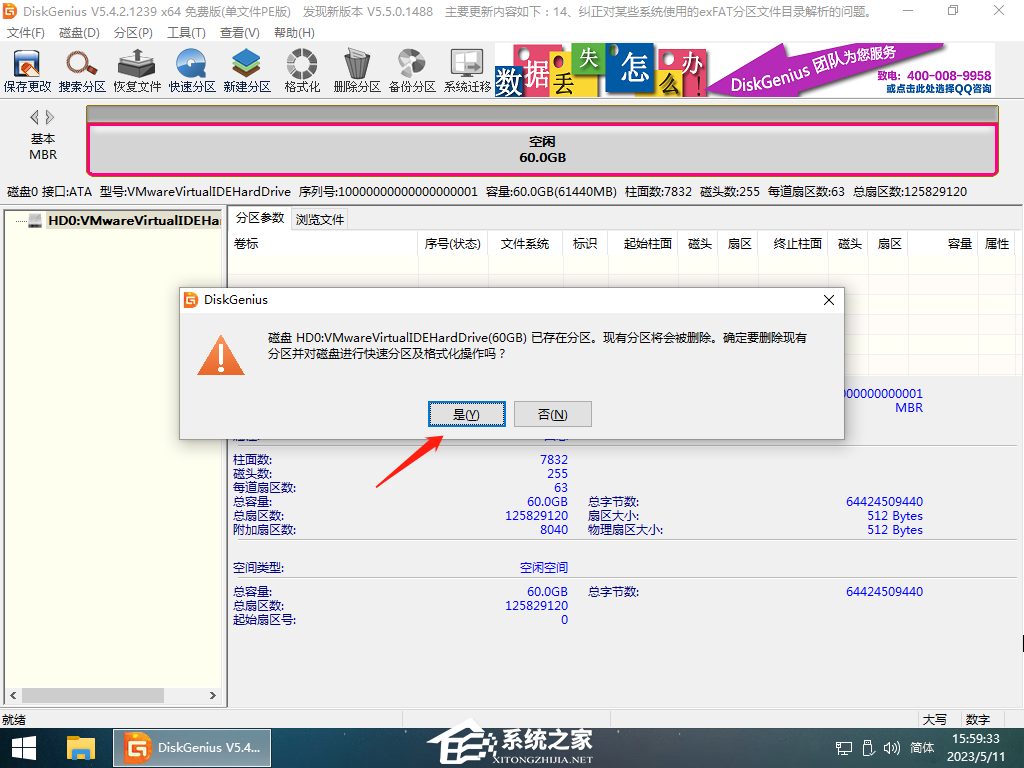Screen dimensions: 1024x768
Task: Open the 工具(T) menu
Action: (x=187, y=33)
